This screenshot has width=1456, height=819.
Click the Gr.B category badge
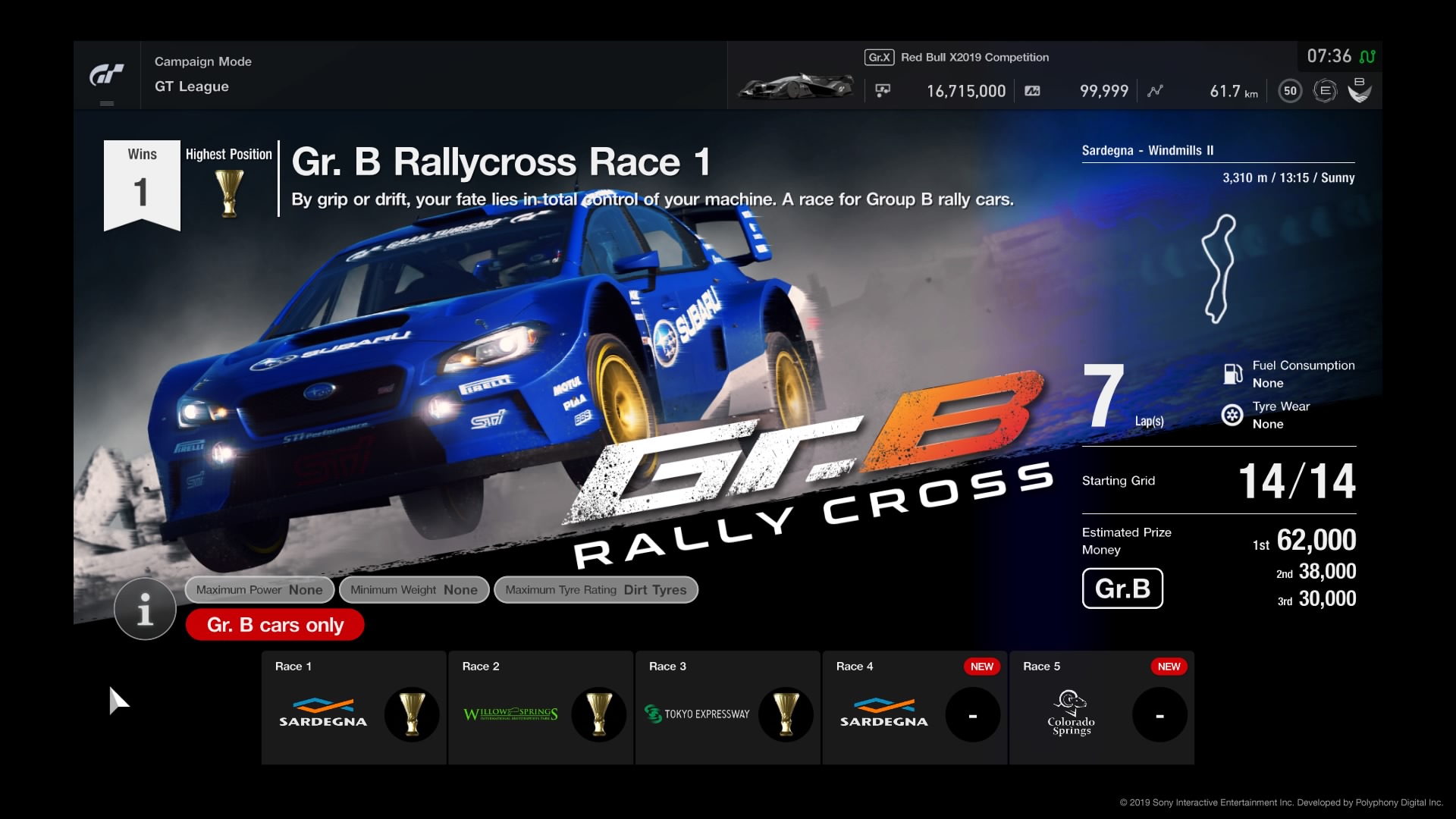[1122, 588]
